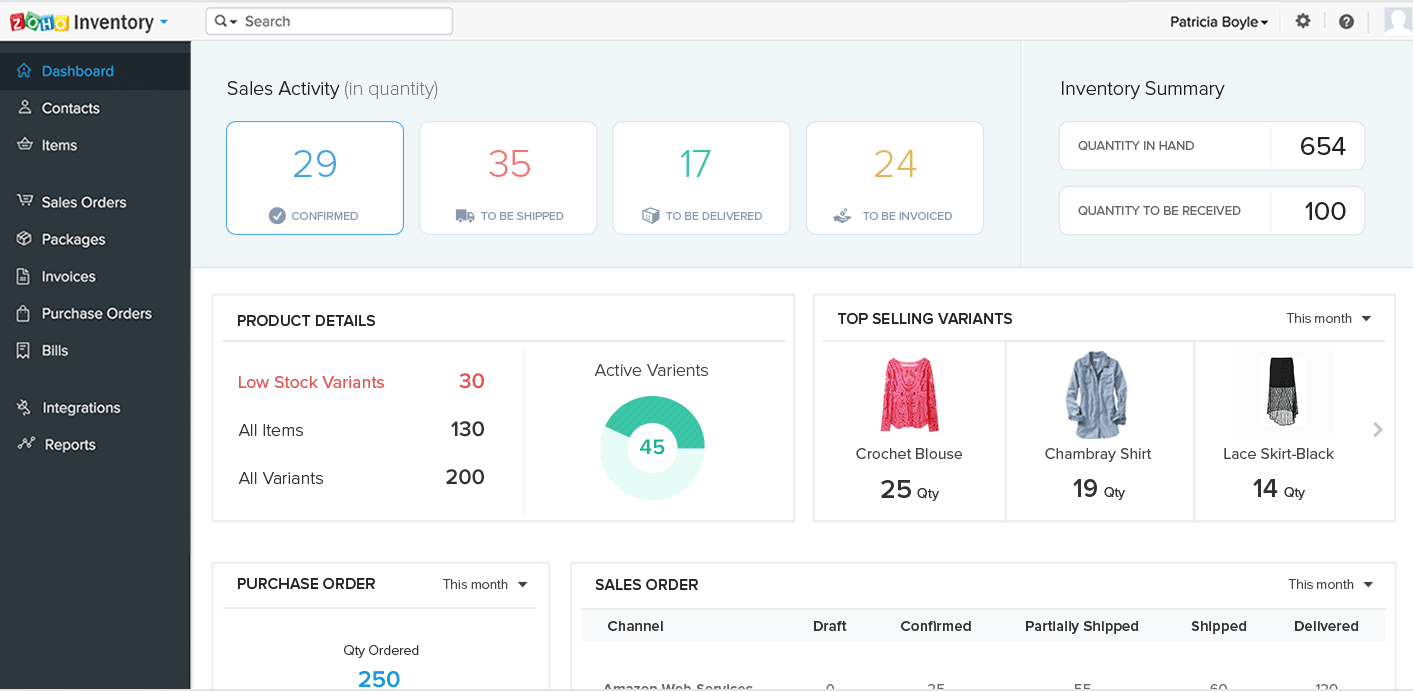Click the Shipped column header
Image resolution: width=1413 pixels, height=691 pixels.
pyautogui.click(x=1219, y=626)
